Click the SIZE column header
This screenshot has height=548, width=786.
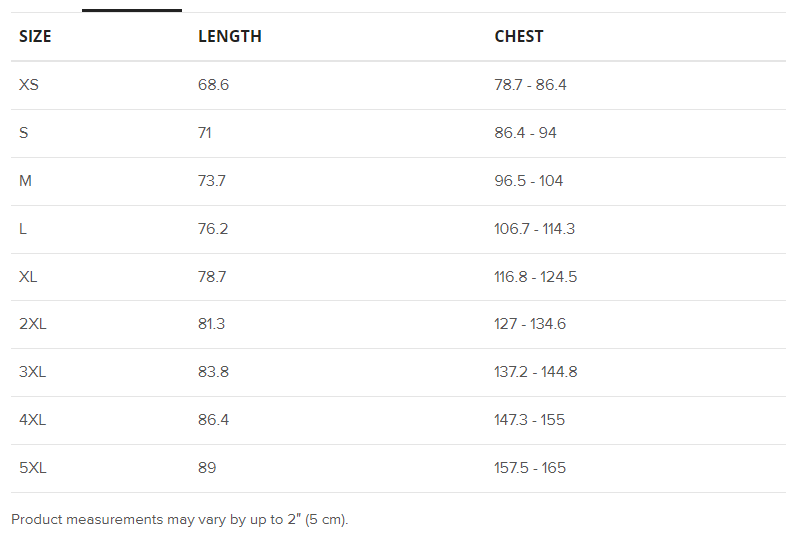[x=35, y=37]
